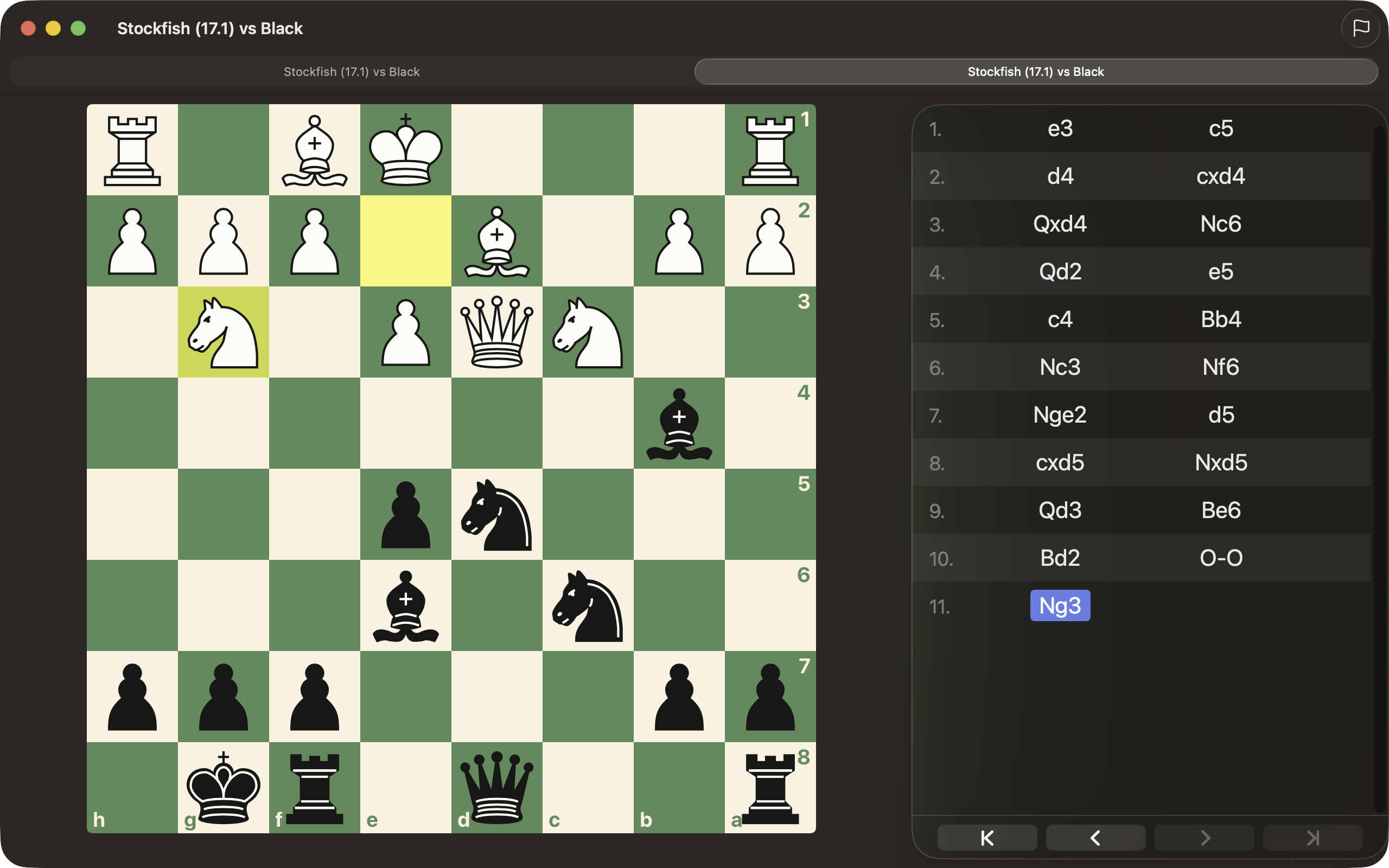Select the Nxd5 move entry

(x=1221, y=463)
